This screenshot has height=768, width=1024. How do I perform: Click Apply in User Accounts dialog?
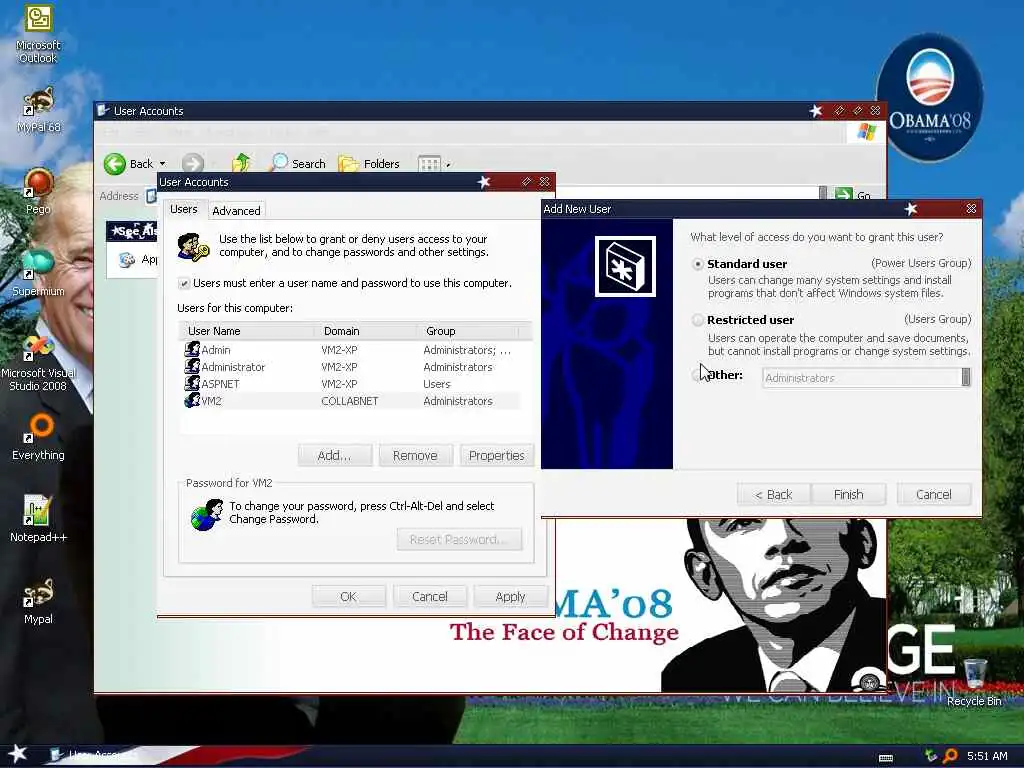[510, 596]
